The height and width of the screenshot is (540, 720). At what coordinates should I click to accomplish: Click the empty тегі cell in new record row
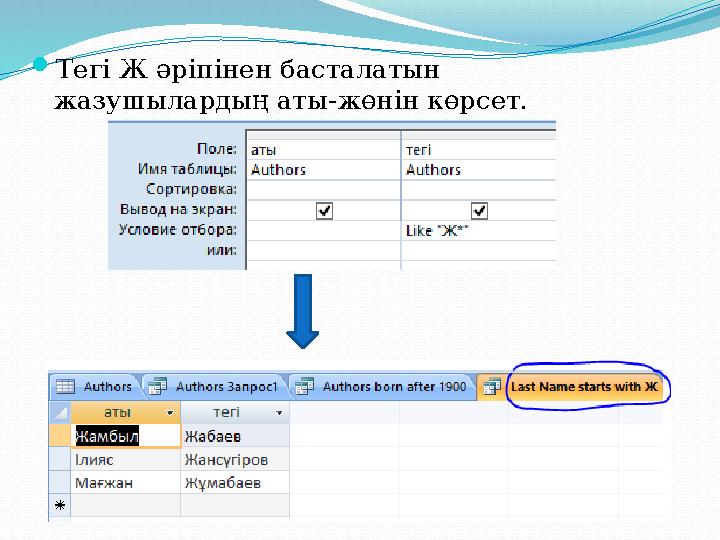point(235,506)
